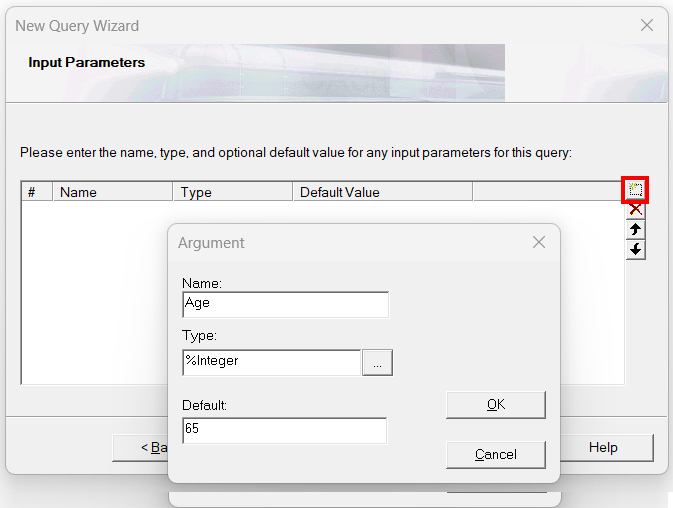Select the Name column header
Viewport: 673px width, 508px height.
[112, 192]
